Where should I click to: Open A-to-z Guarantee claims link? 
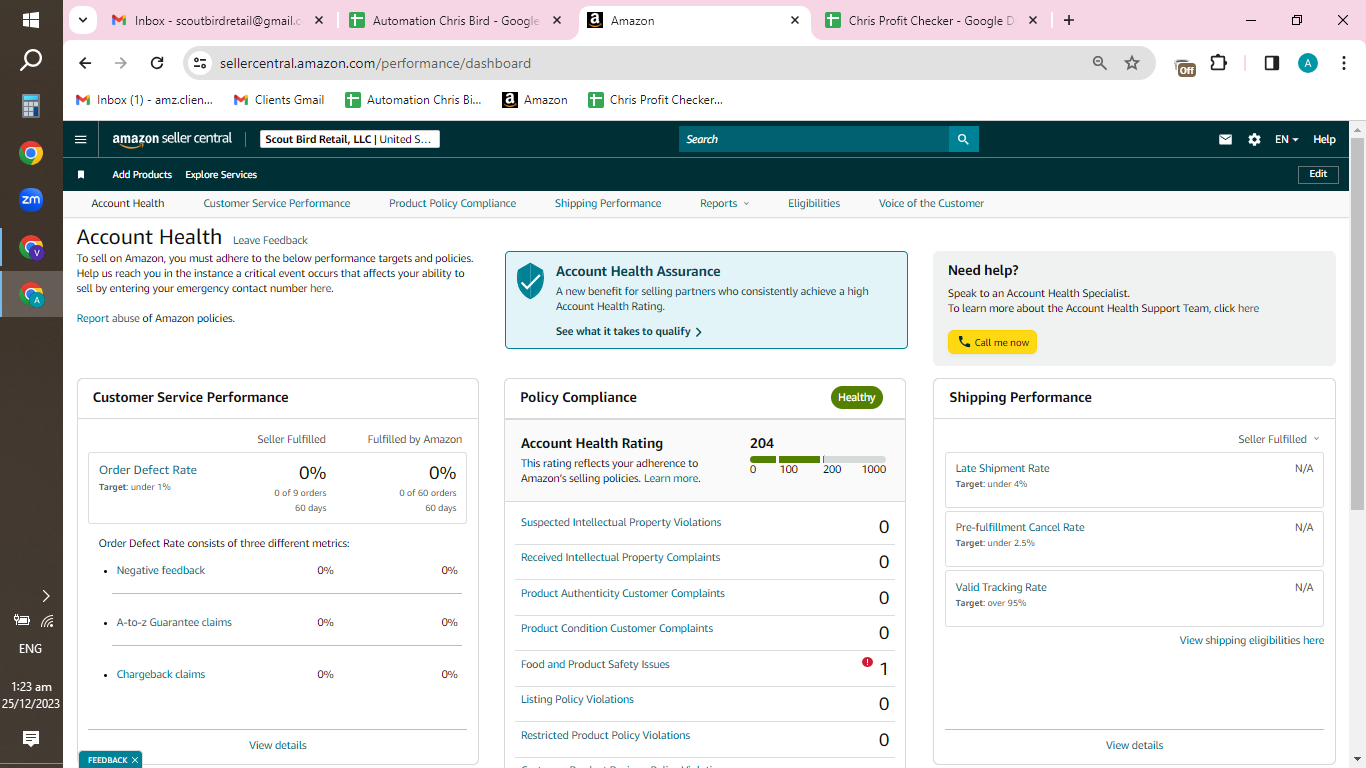[x=174, y=622]
